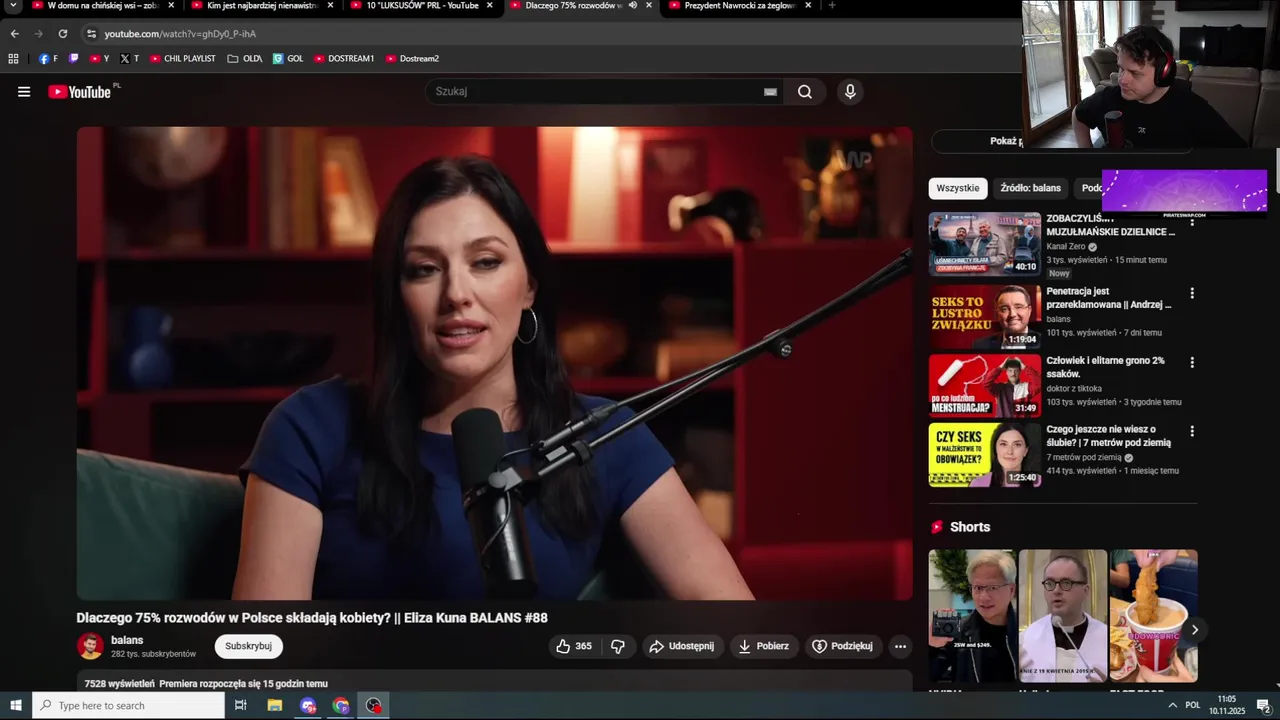Open the Twitch bookmark
Image resolution: width=1280 pixels, height=720 pixels.
[x=73, y=58]
